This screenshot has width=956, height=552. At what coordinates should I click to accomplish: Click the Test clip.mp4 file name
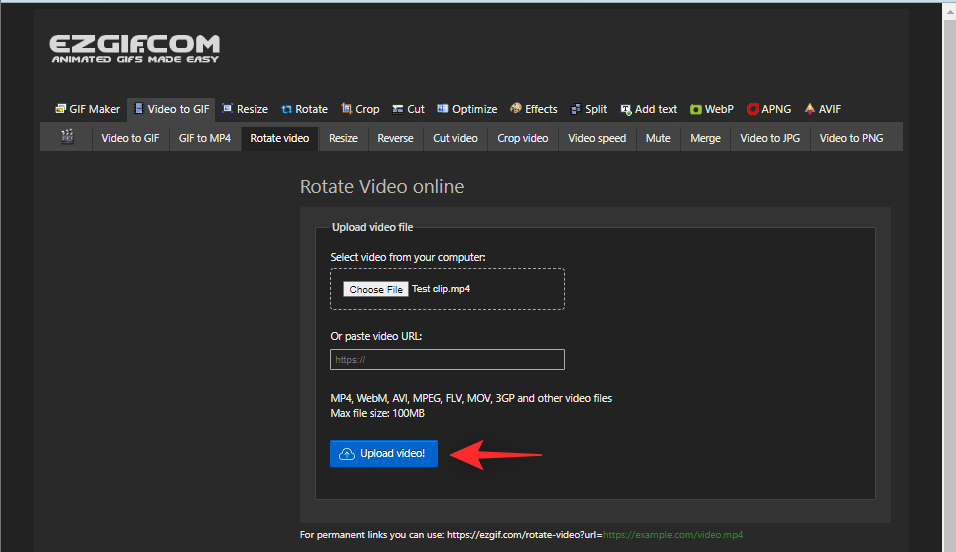pyautogui.click(x=441, y=289)
